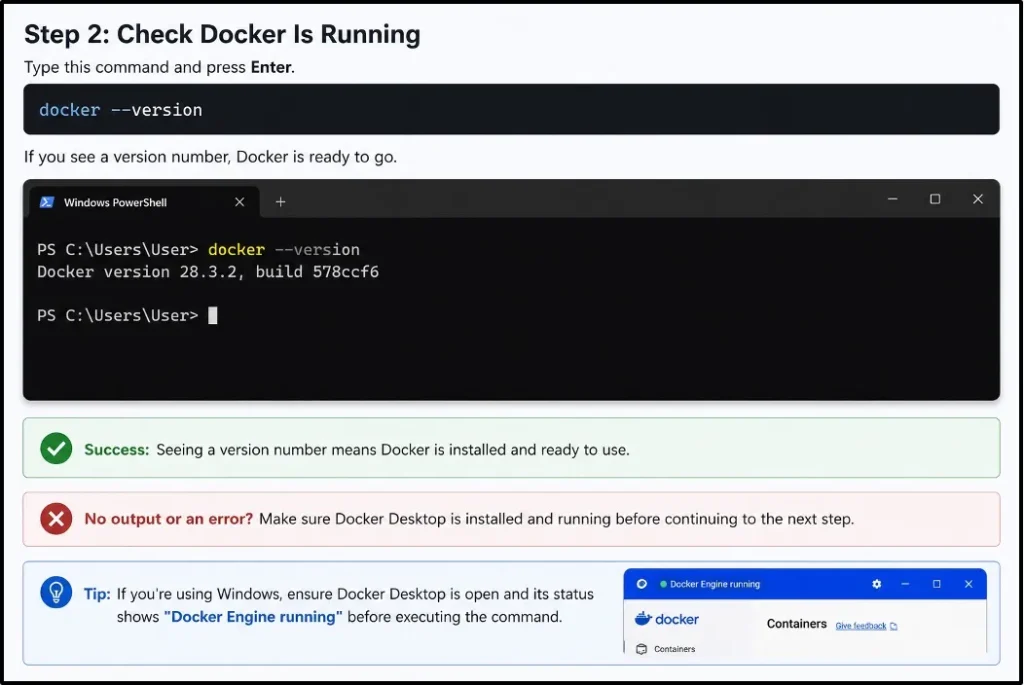The width and height of the screenshot is (1024, 685).
Task: Click the red error X icon
Action: coord(56,518)
